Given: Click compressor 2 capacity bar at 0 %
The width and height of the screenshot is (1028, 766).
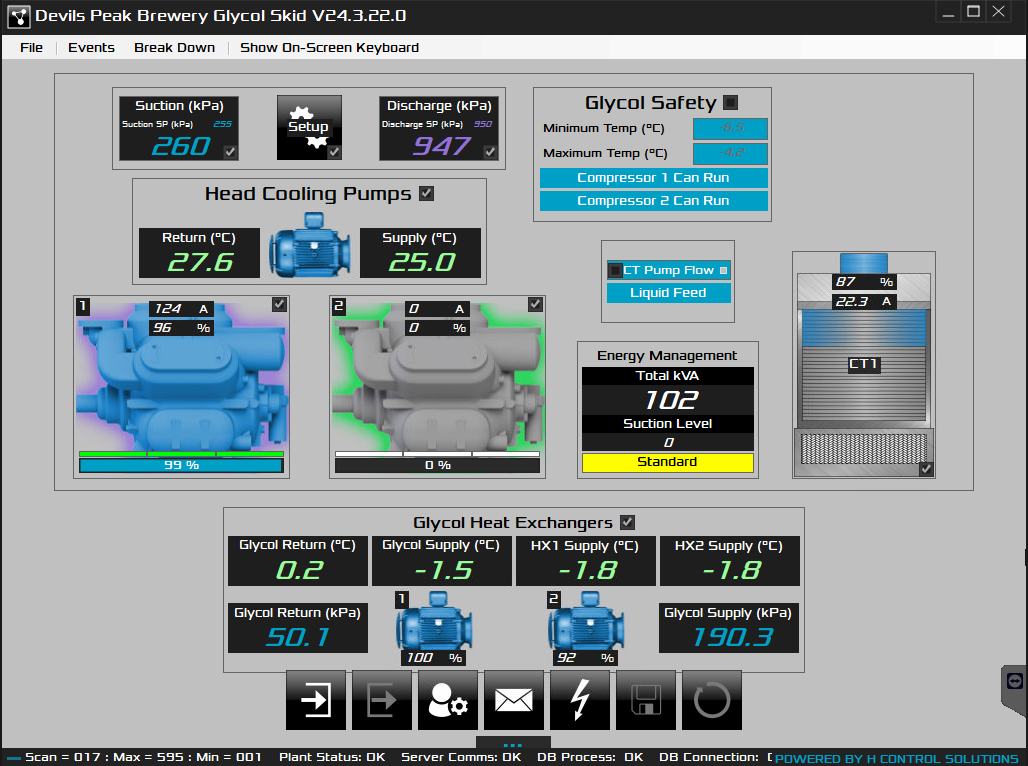Looking at the screenshot, I should tap(437, 465).
